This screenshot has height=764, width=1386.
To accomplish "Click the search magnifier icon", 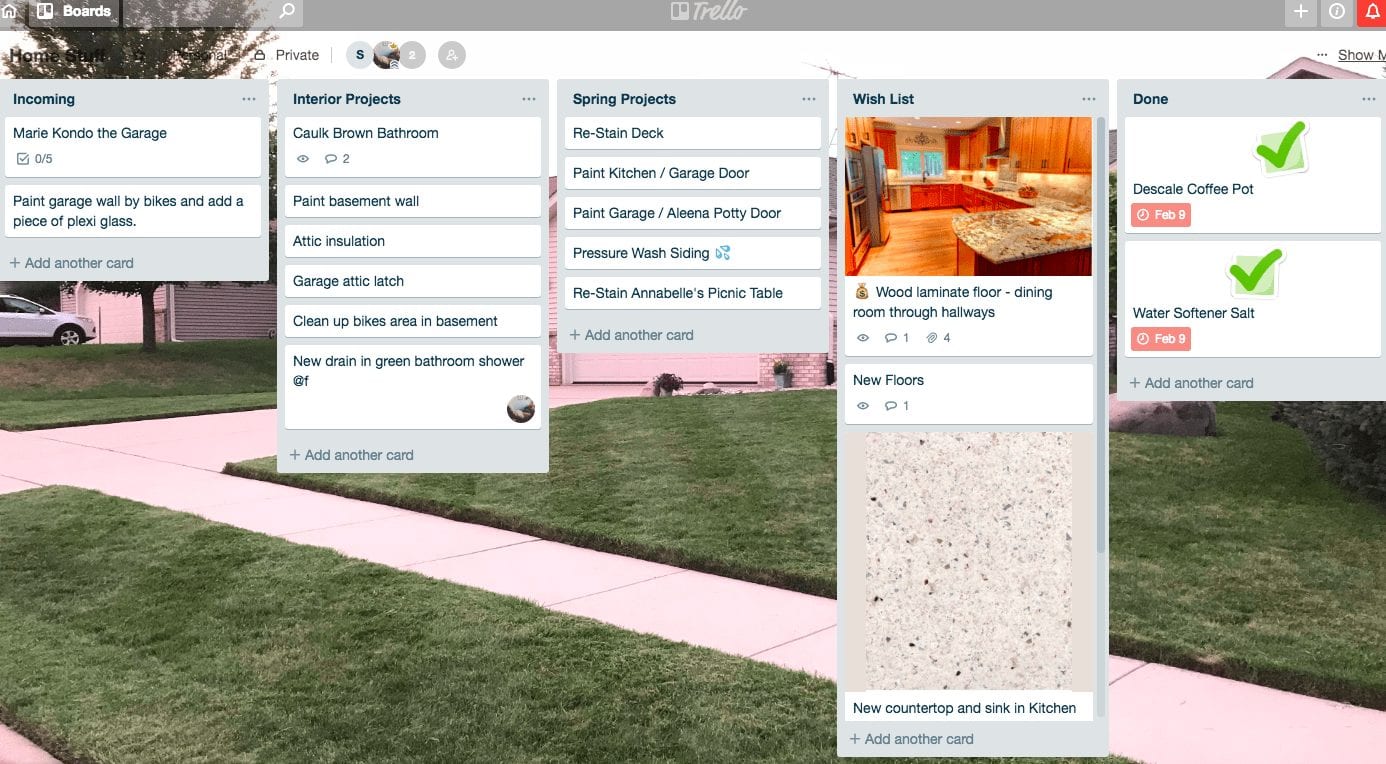I will (x=287, y=11).
